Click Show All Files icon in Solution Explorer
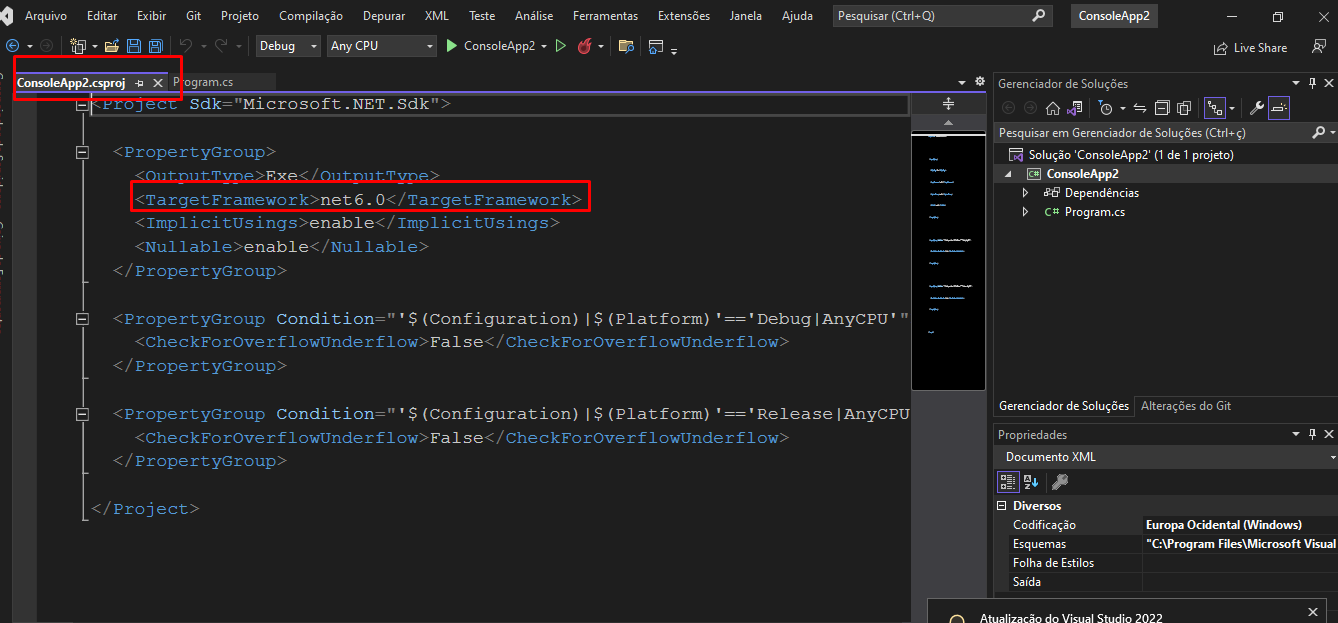This screenshot has width=1338, height=623. pos(1184,108)
